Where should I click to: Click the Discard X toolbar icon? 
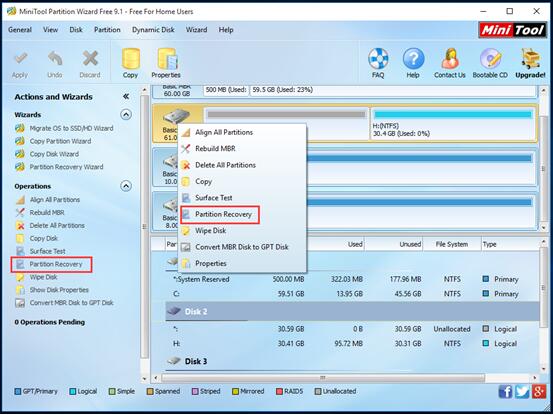pyautogui.click(x=90, y=64)
